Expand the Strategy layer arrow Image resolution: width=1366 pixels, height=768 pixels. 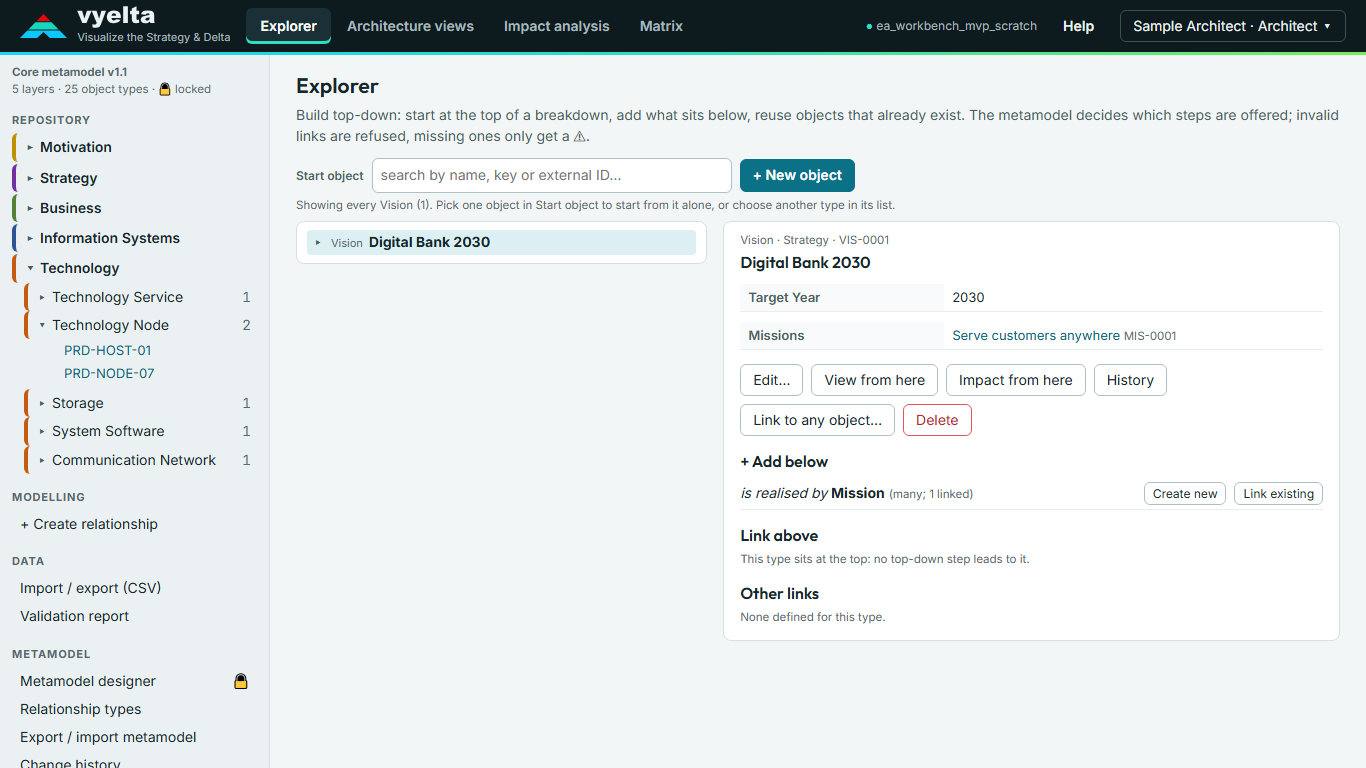[x=30, y=178]
